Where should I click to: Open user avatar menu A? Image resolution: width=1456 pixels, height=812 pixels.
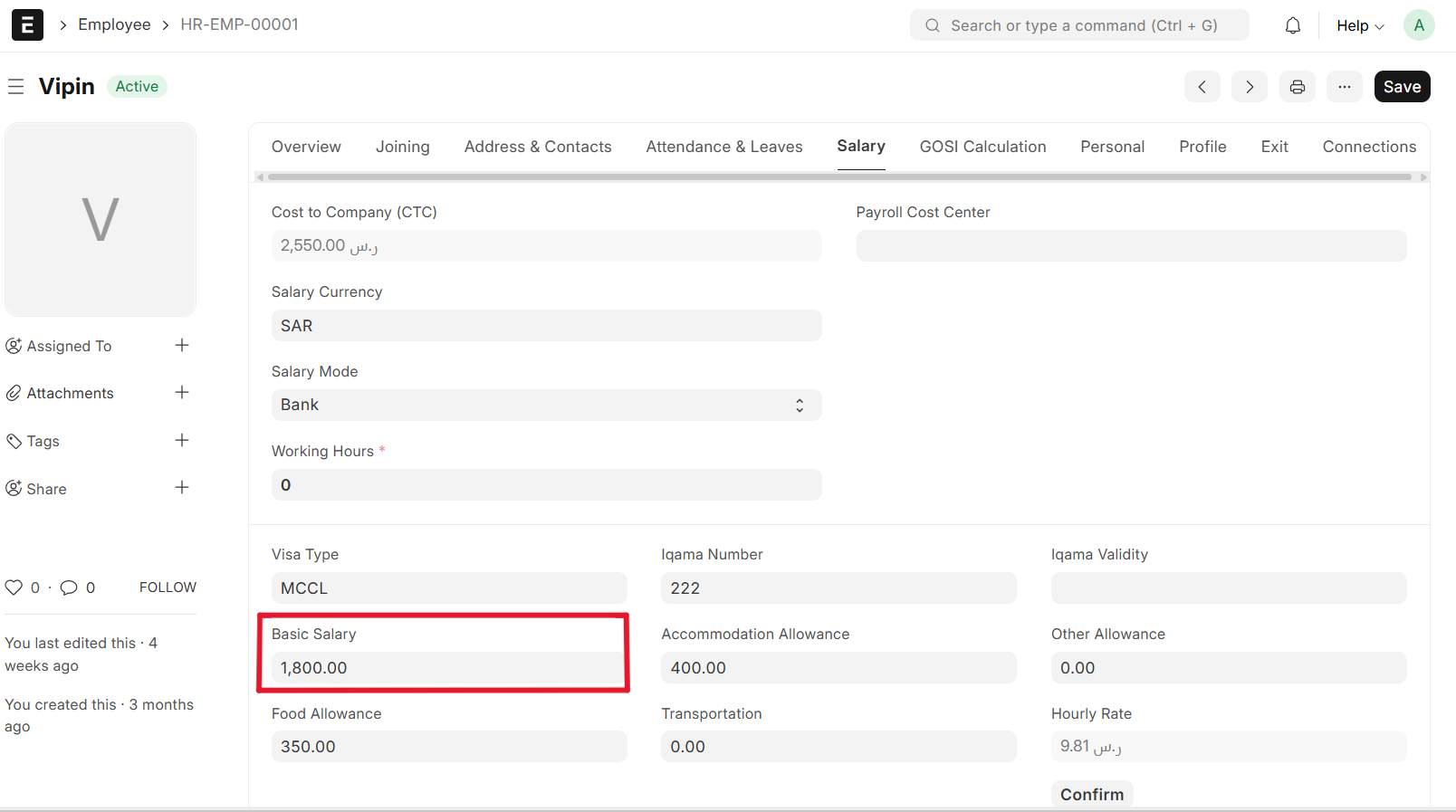point(1418,25)
